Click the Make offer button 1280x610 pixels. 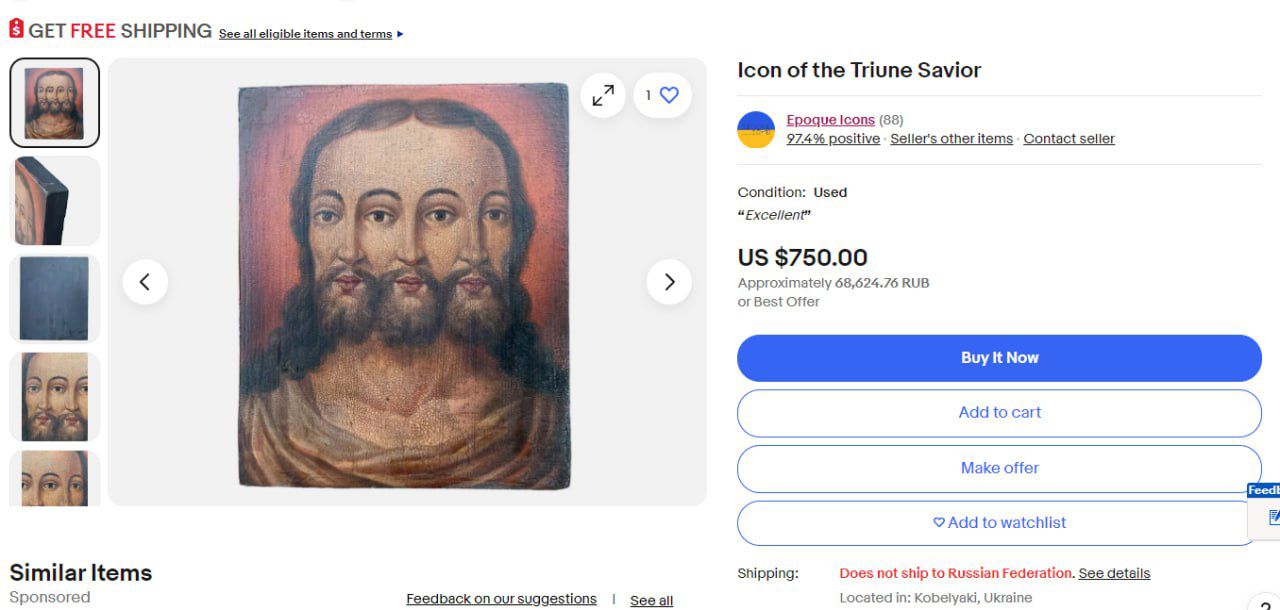(x=999, y=468)
